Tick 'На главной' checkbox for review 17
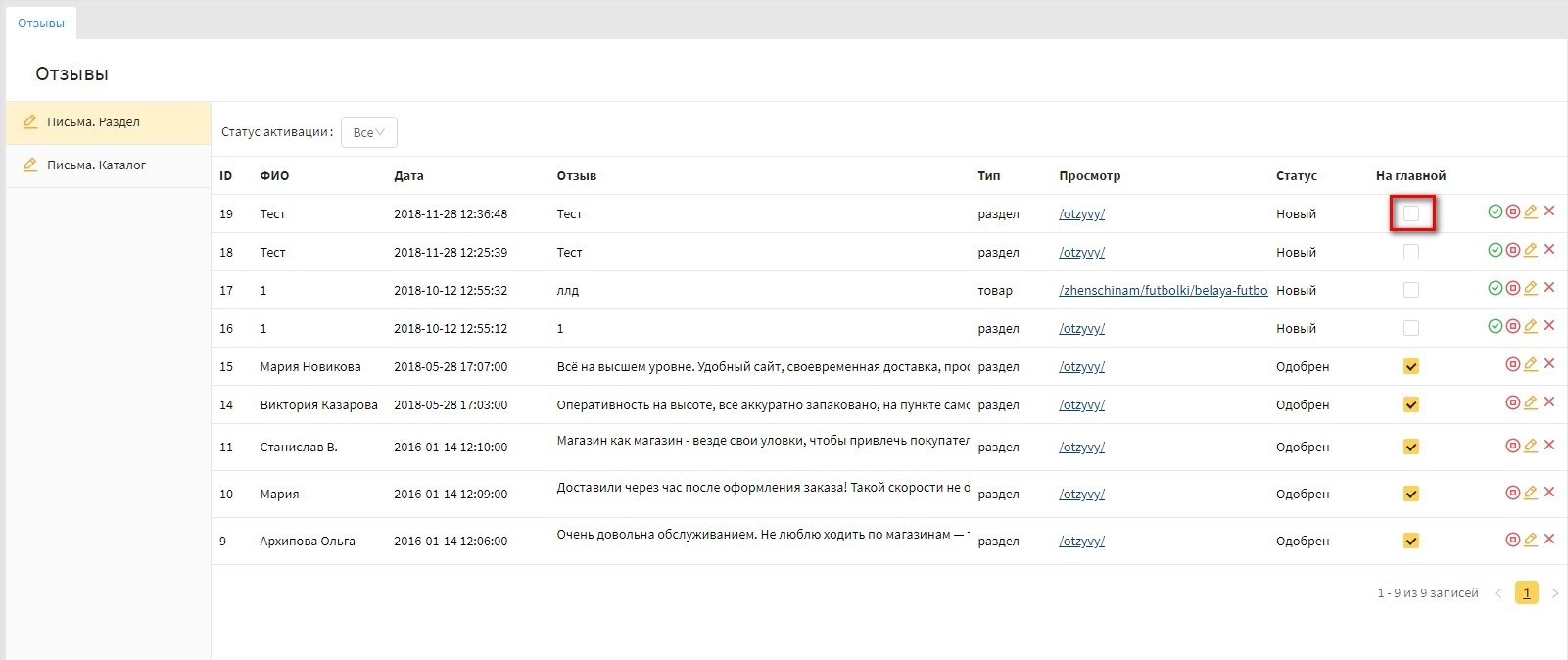This screenshot has height=660, width=1568. 1411,290
